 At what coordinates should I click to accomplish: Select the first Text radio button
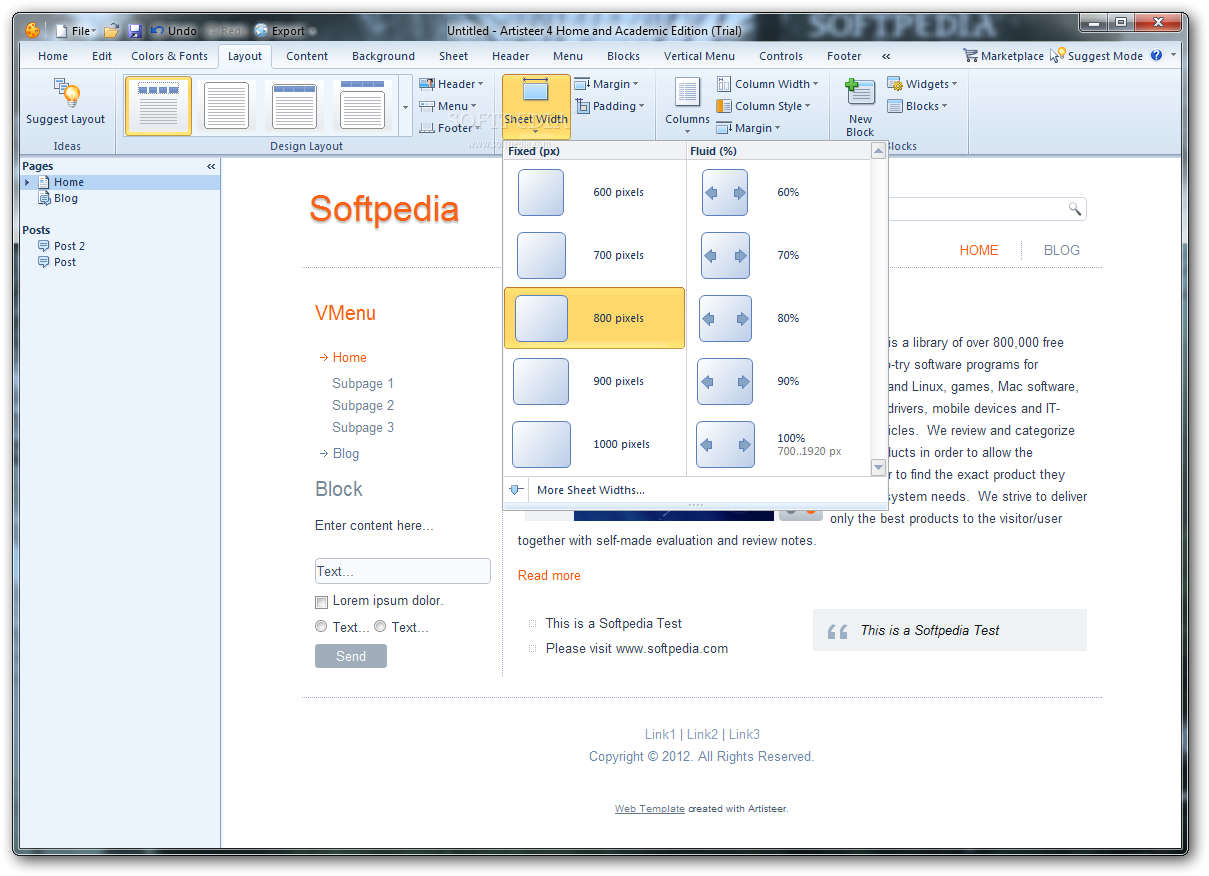(321, 627)
